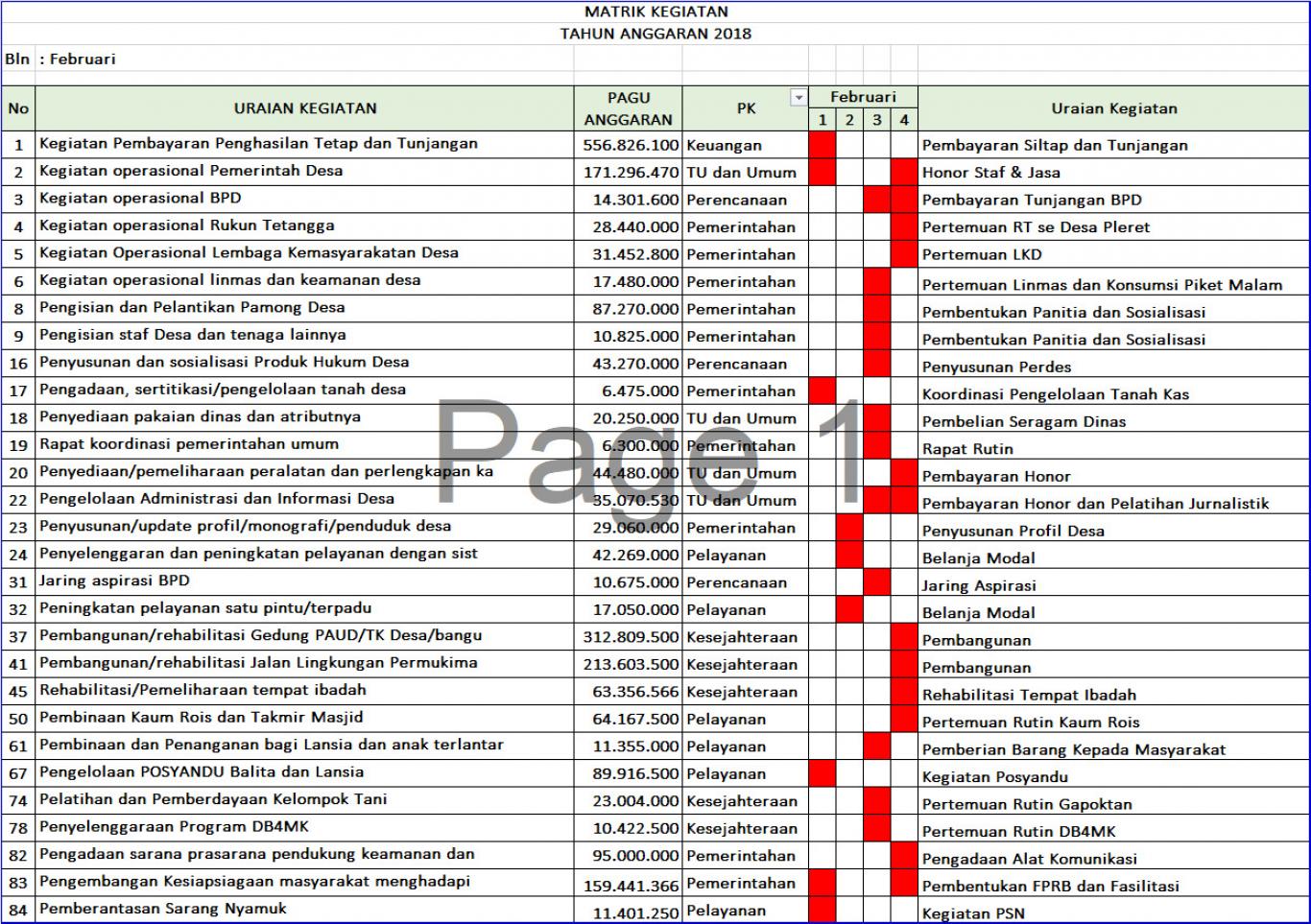The image size is (1311, 924).
Task: Select budget value 159.441.366
Action: [629, 884]
